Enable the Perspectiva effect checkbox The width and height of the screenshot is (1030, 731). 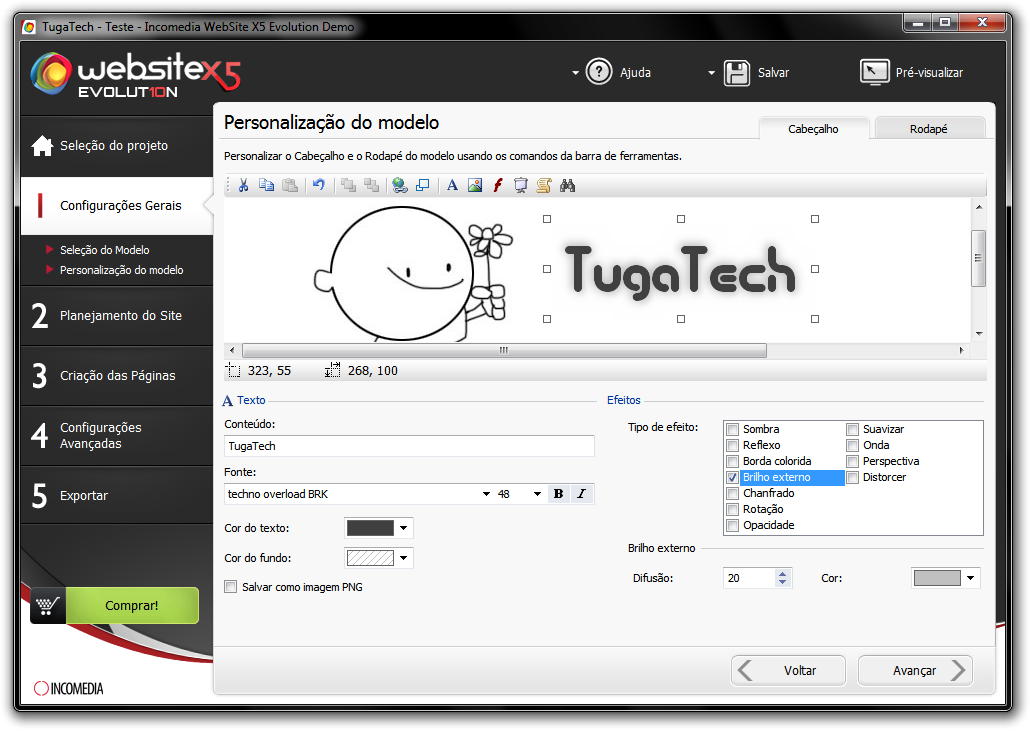click(x=853, y=462)
